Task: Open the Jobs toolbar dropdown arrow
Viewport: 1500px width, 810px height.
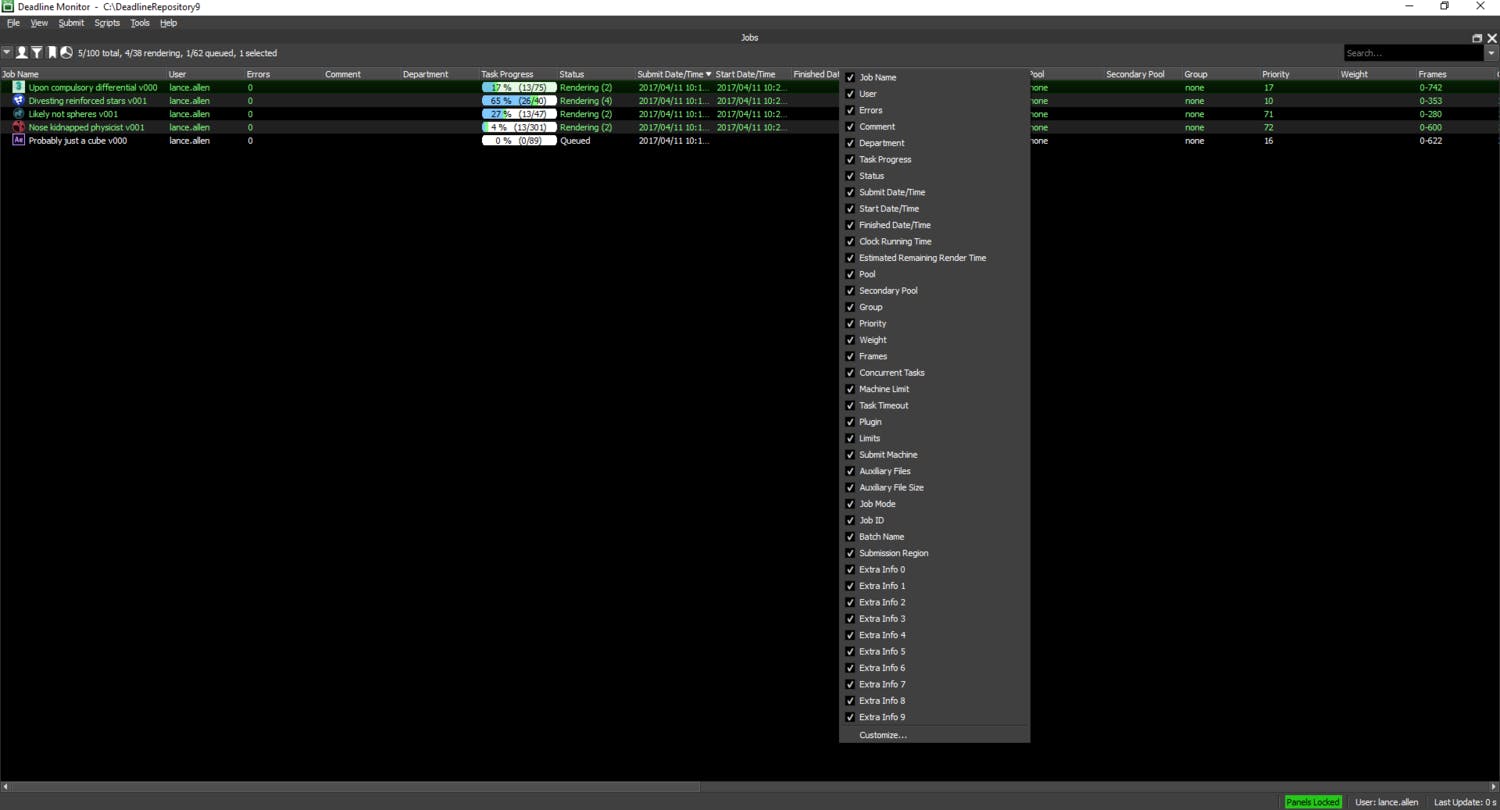Action: (7, 53)
